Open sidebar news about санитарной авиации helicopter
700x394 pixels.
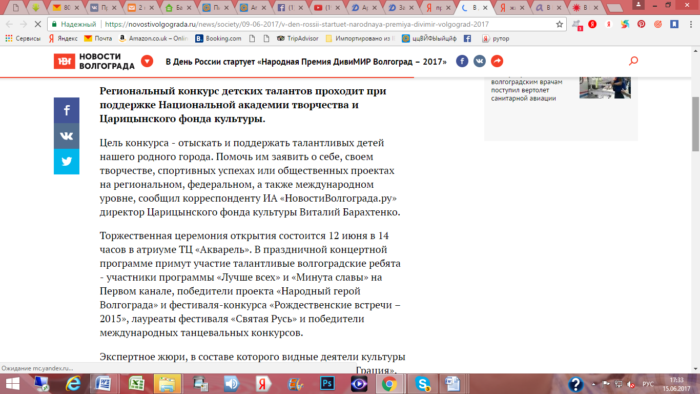(x=526, y=90)
